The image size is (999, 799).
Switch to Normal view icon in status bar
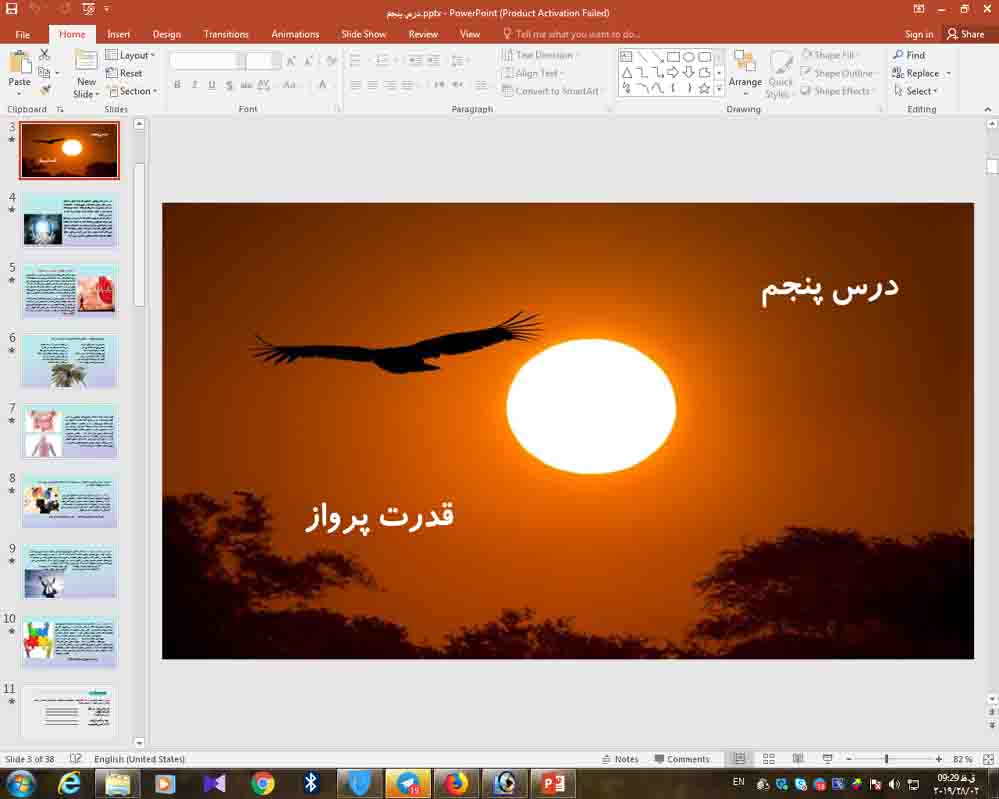739,758
